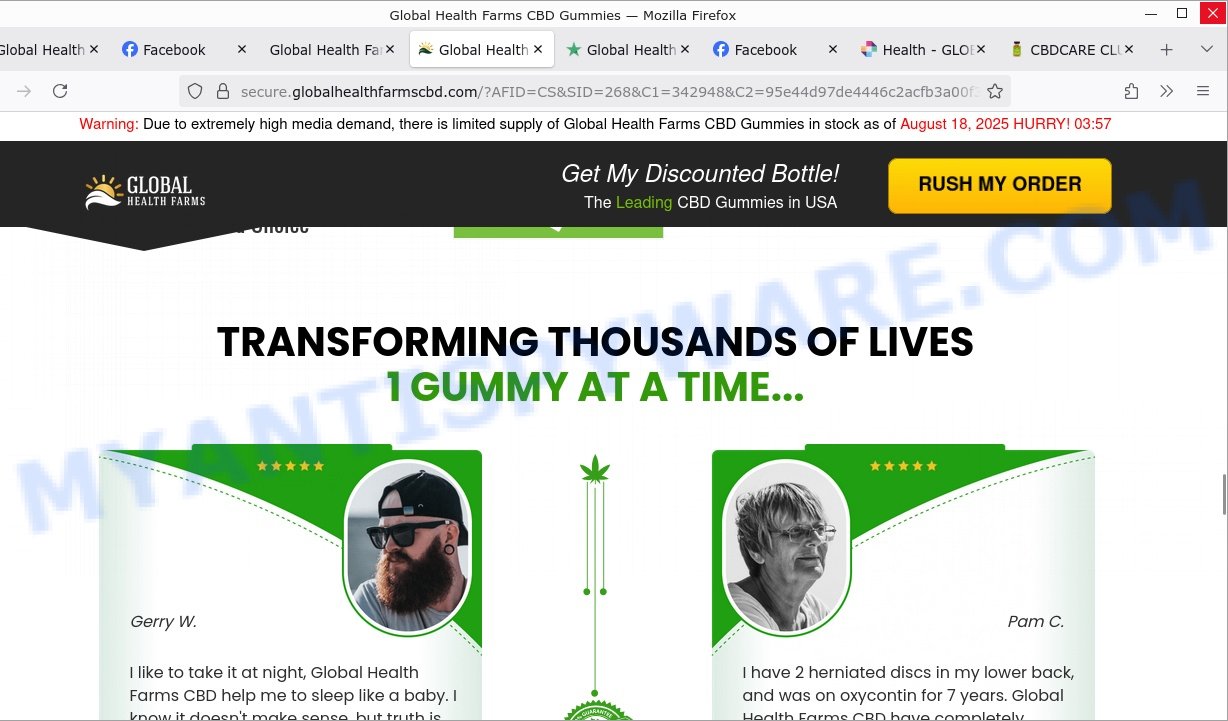Open the tracking protection shield icon
This screenshot has height=721, width=1228.
(x=195, y=91)
